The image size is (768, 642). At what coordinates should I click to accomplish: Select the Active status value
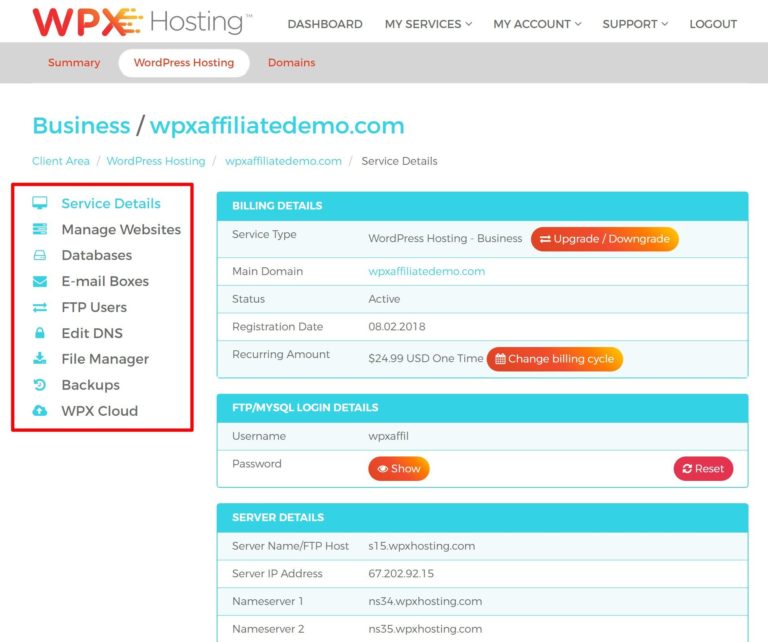point(384,299)
